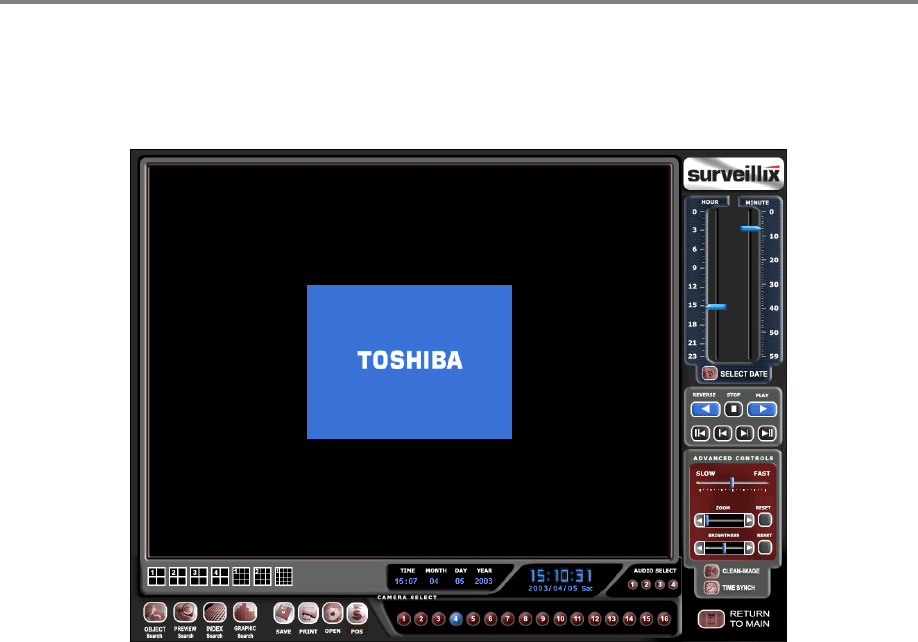Viewport: 918px width, 642px height.
Task: Open the Object Search tool
Action: point(155,613)
